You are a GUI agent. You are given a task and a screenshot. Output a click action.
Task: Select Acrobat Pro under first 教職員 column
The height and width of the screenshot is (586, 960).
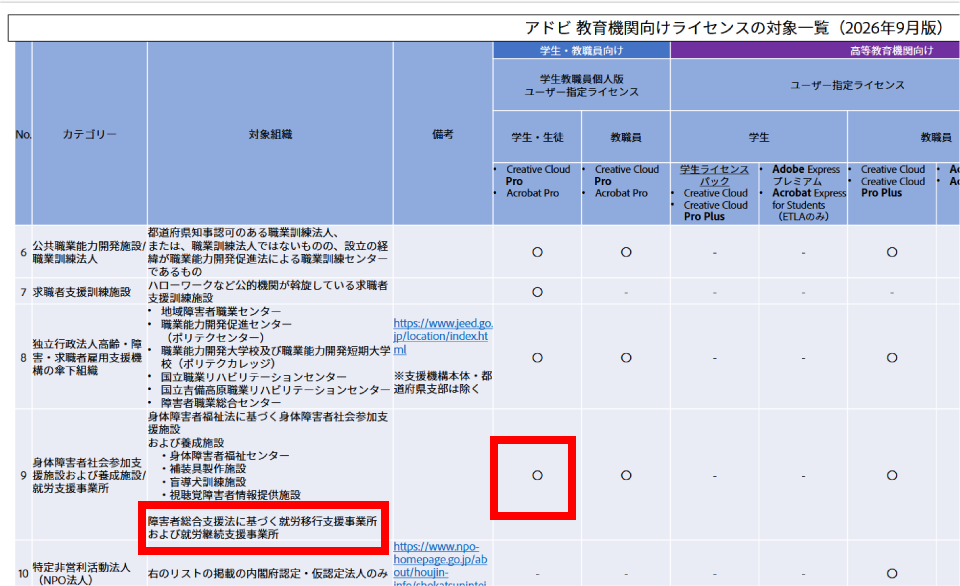pyautogui.click(x=621, y=193)
